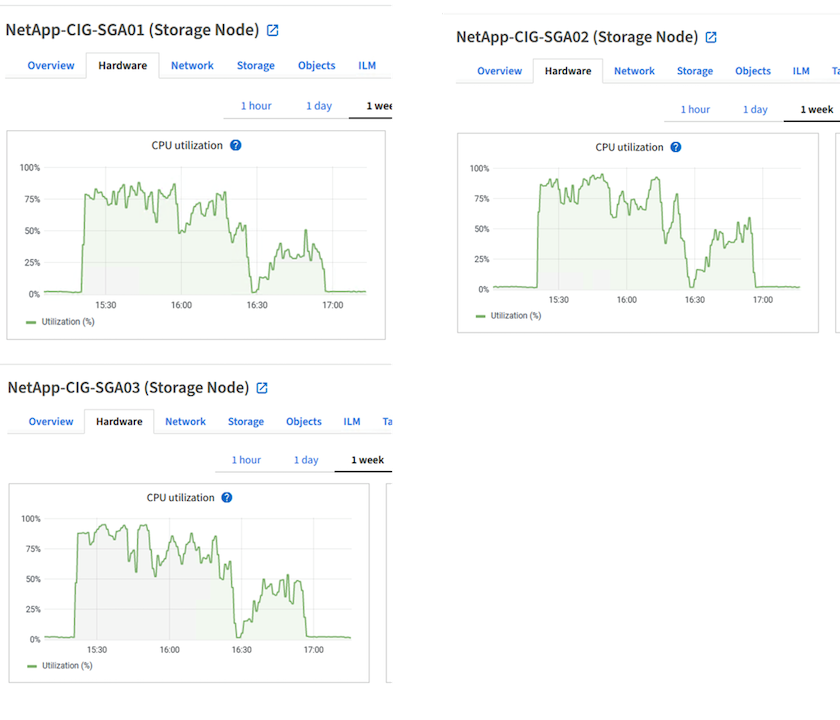Open SGA03 node external link icon
This screenshot has height=720, width=840.
tap(262, 388)
